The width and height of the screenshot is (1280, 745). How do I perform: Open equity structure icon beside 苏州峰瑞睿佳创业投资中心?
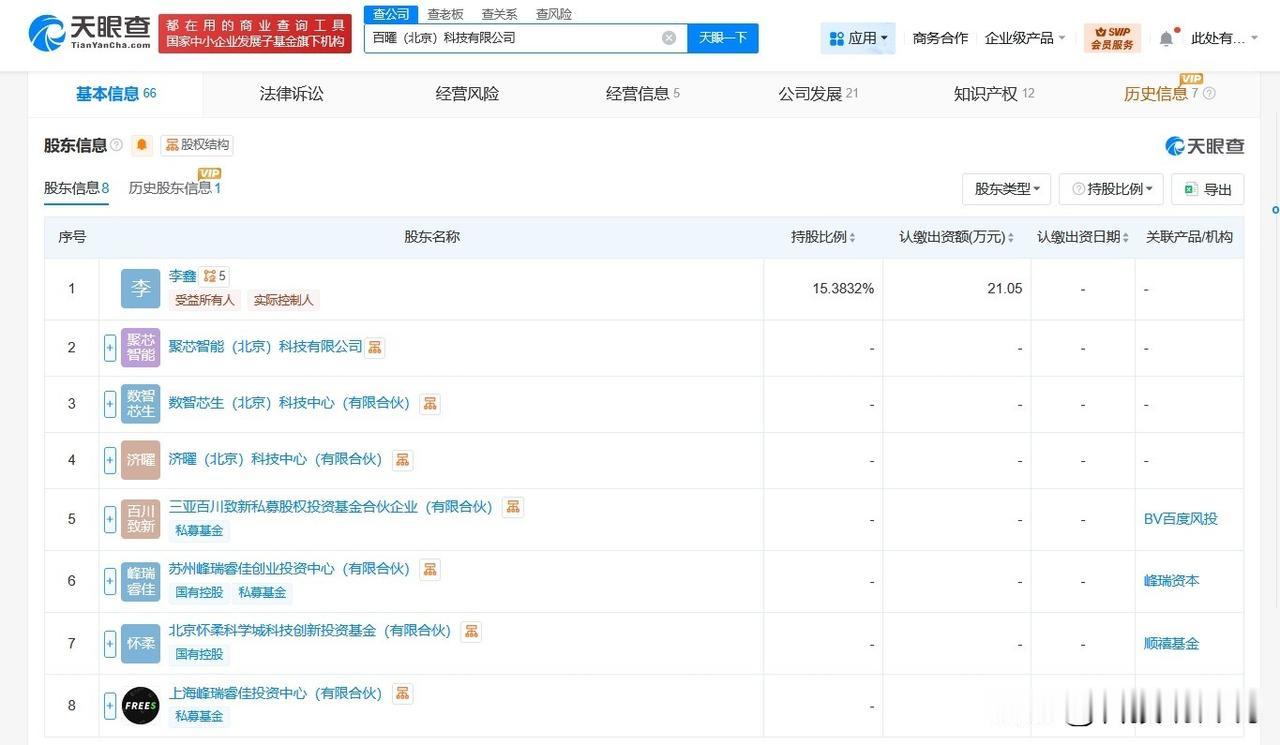point(430,569)
